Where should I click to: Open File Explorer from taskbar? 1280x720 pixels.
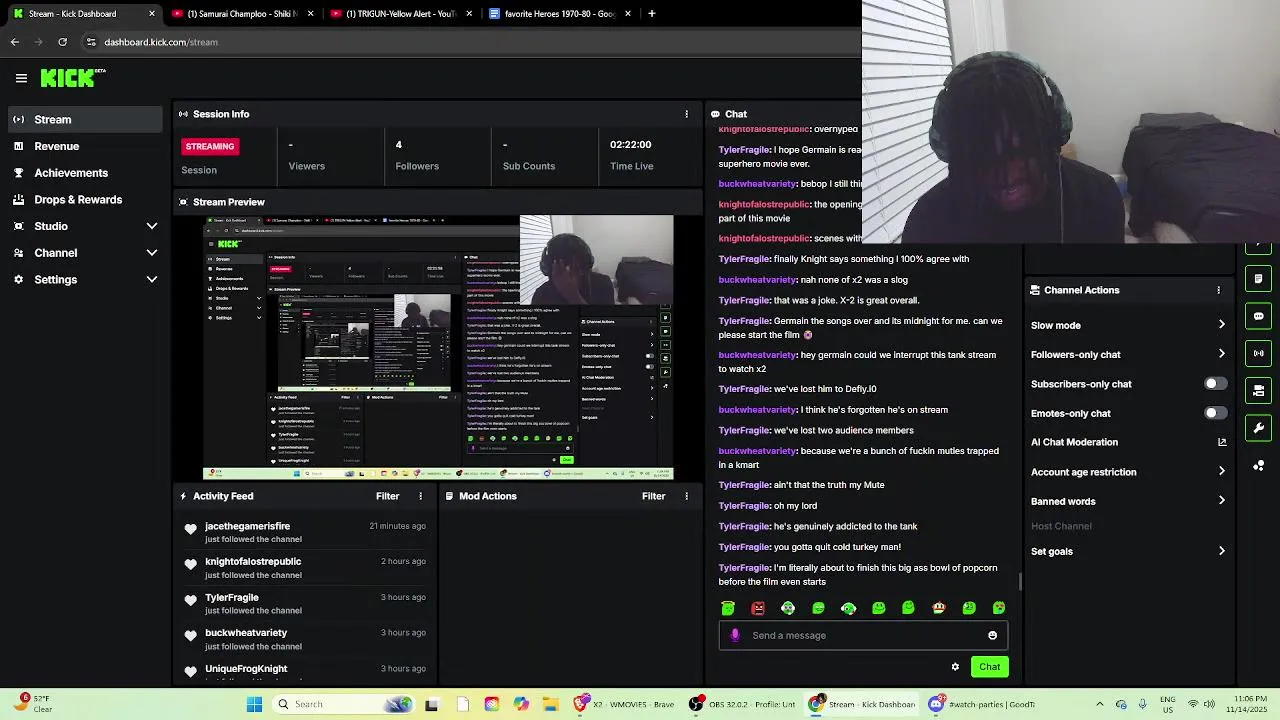coord(550,704)
